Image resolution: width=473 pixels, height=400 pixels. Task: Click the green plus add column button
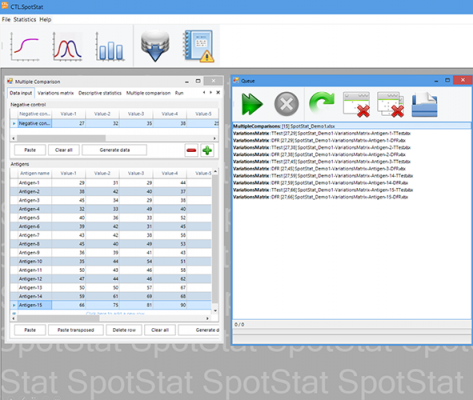tap(207, 150)
